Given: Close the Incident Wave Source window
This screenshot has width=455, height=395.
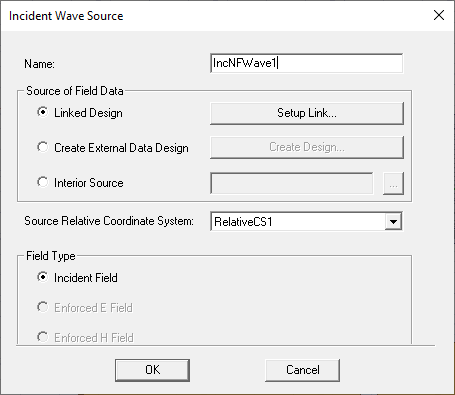Looking at the screenshot, I should tap(439, 15).
